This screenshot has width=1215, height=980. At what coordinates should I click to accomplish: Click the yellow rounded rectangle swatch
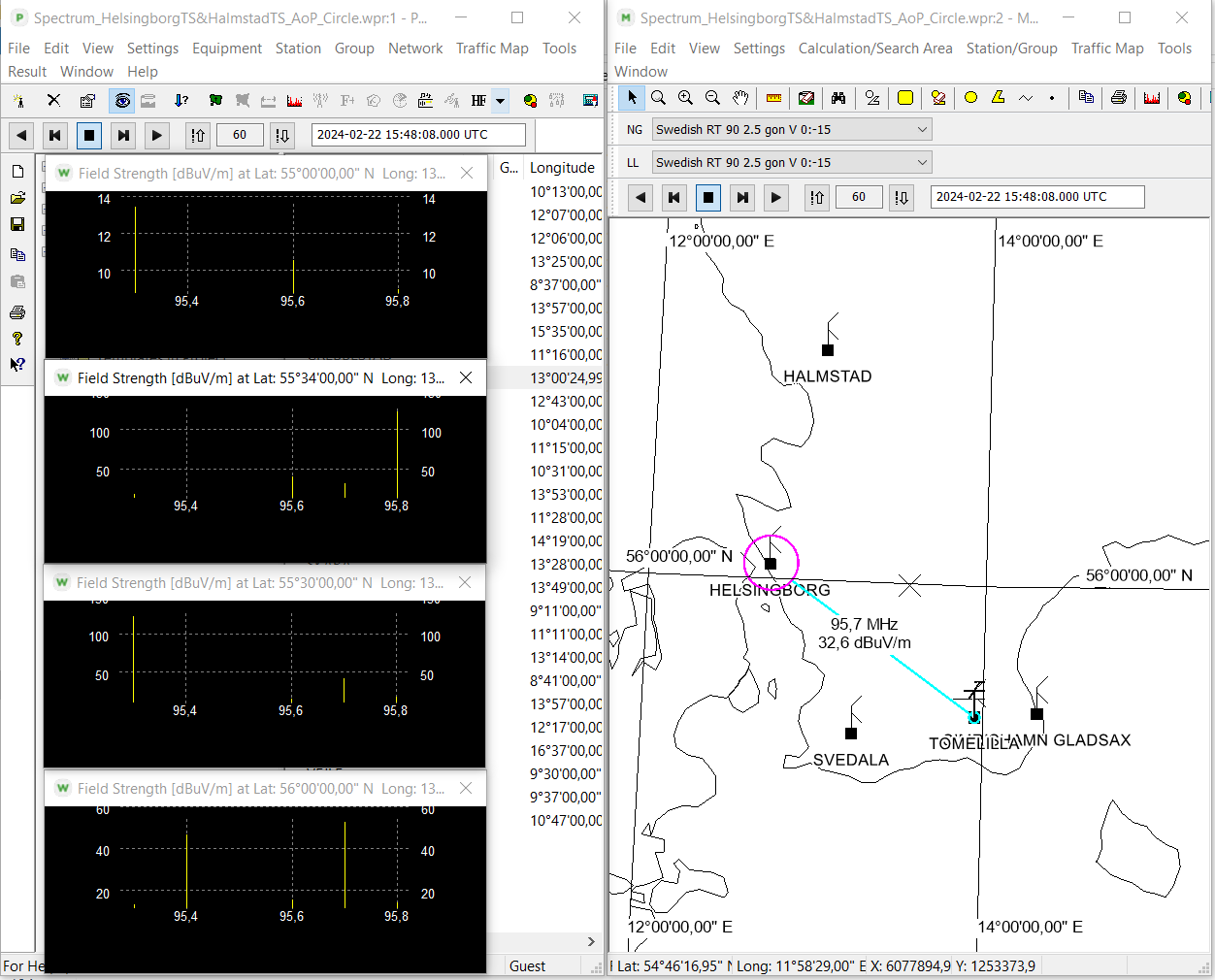[x=904, y=98]
